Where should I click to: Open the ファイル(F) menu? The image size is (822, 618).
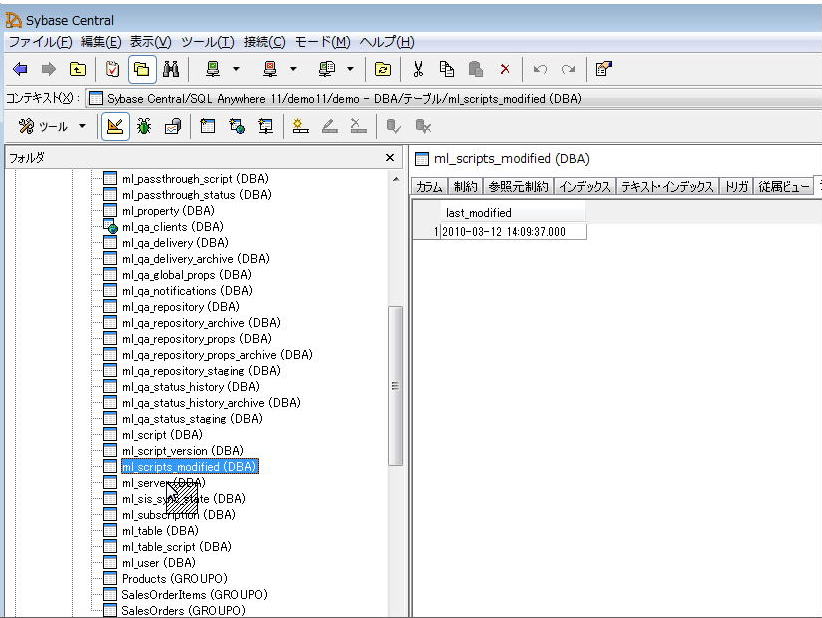click(40, 42)
